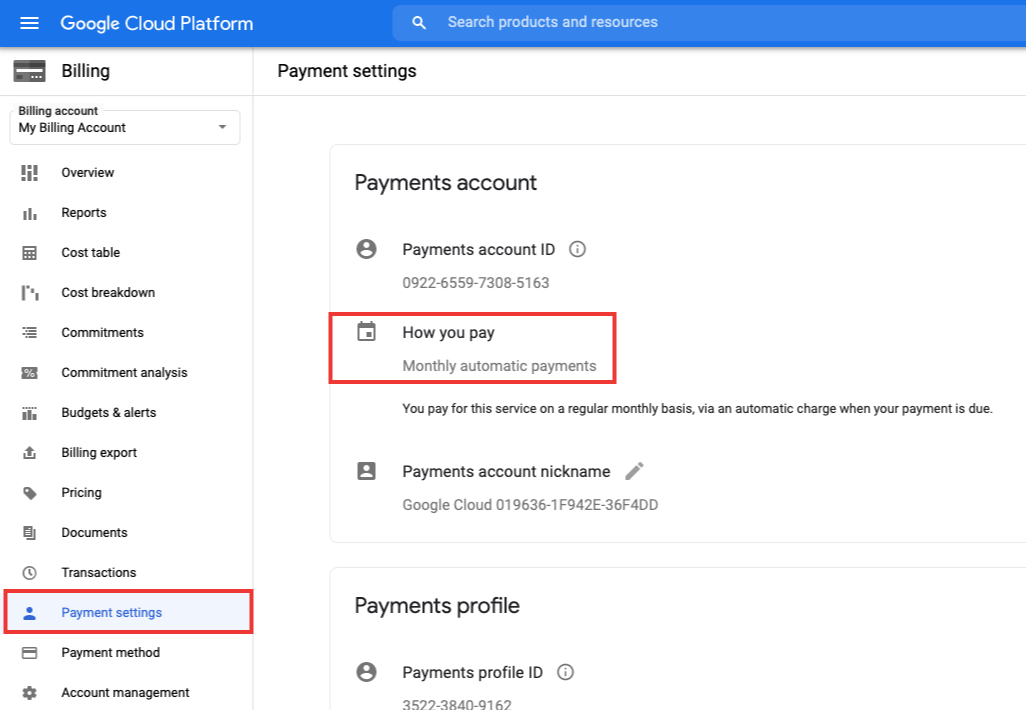
Task: Open the Pricing page
Action: [82, 493]
